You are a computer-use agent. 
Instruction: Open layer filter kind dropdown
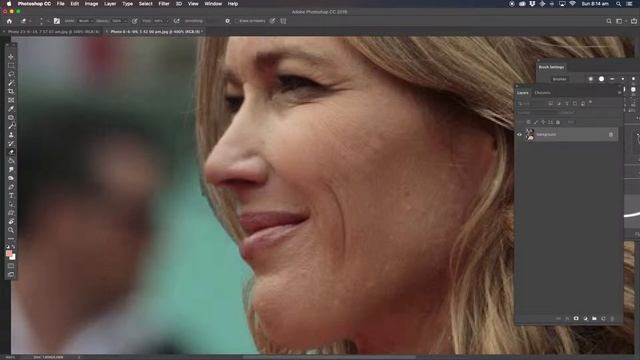point(532,104)
